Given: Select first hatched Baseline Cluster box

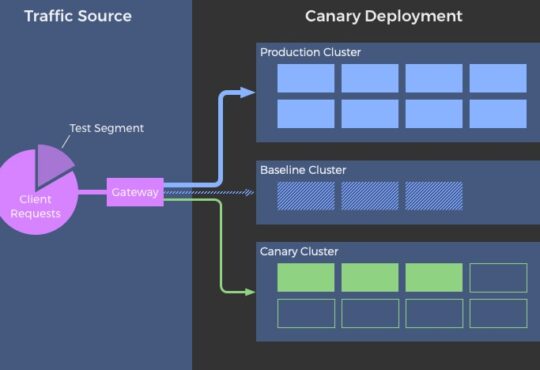Looking at the screenshot, I should click(x=306, y=196).
